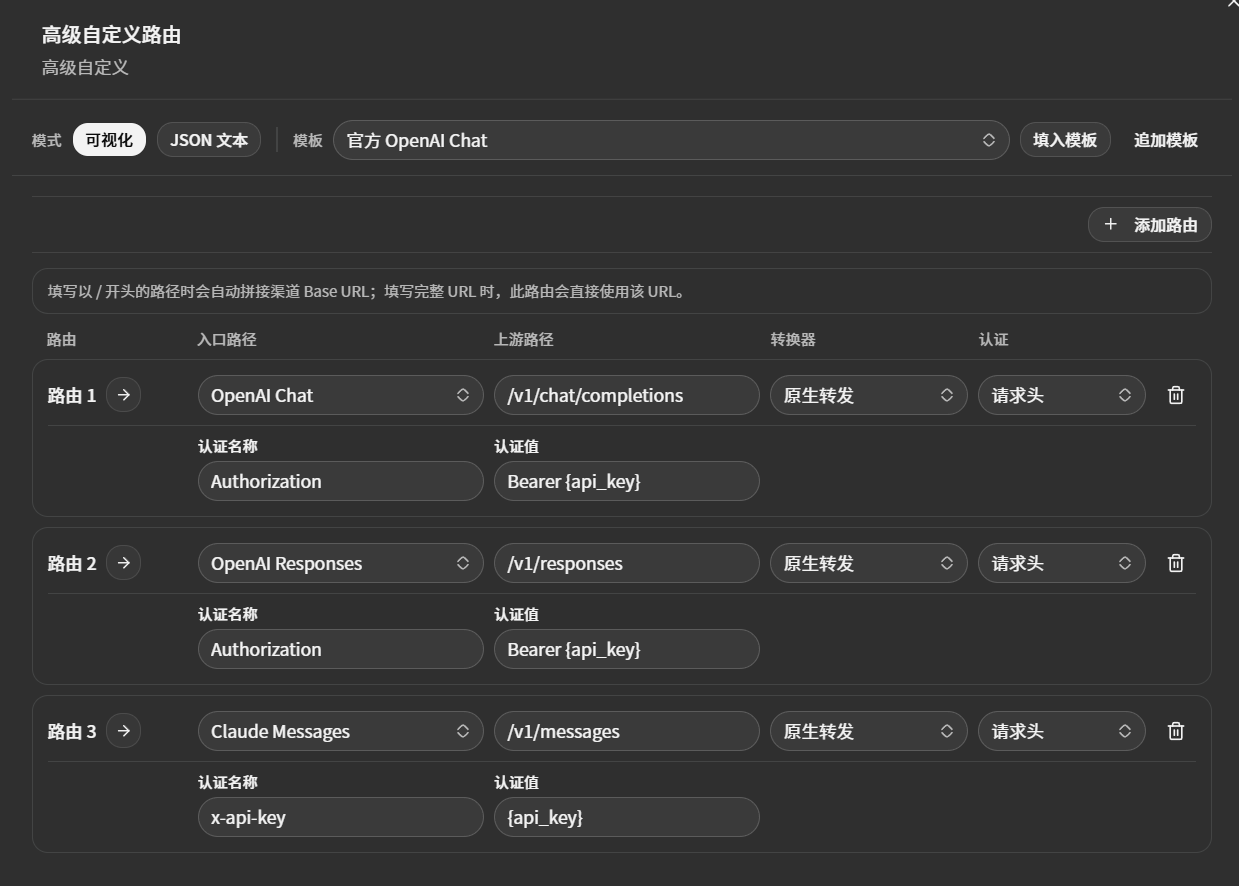Open the OpenAI Chat entry path dropdown

[x=341, y=395]
